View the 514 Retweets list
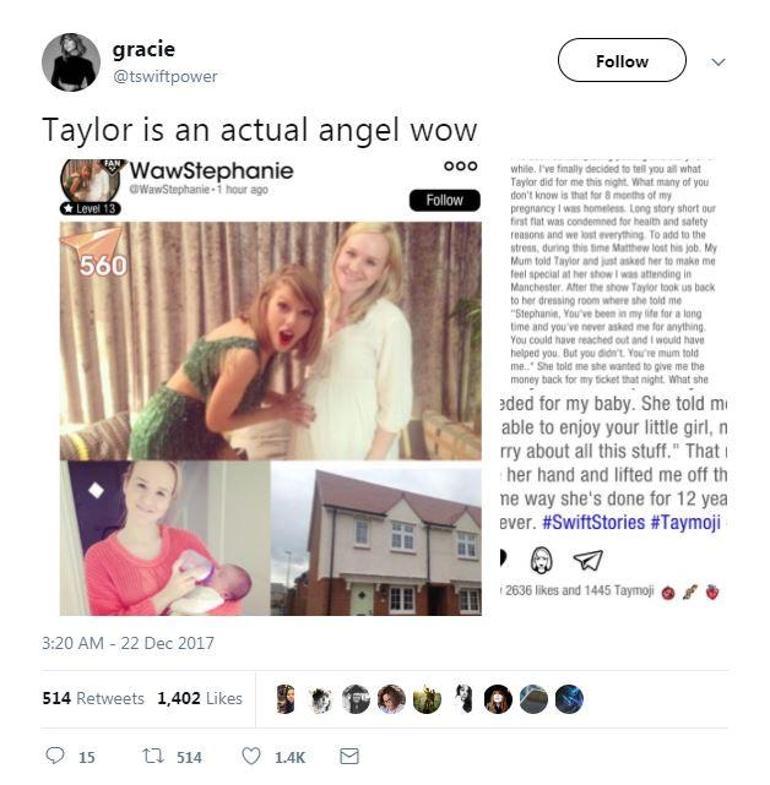The width and height of the screenshot is (770, 785). pyautogui.click(x=93, y=698)
